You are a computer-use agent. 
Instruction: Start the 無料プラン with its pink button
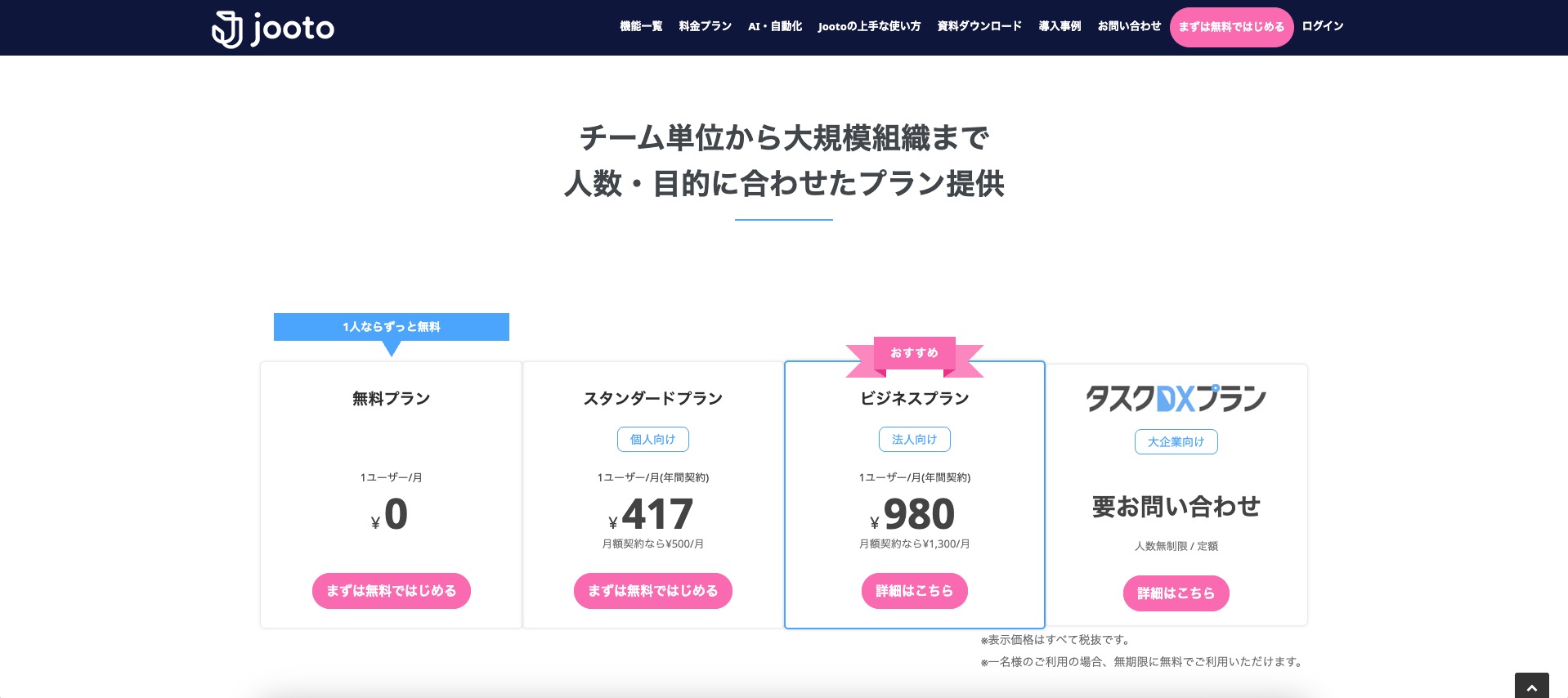coord(392,591)
